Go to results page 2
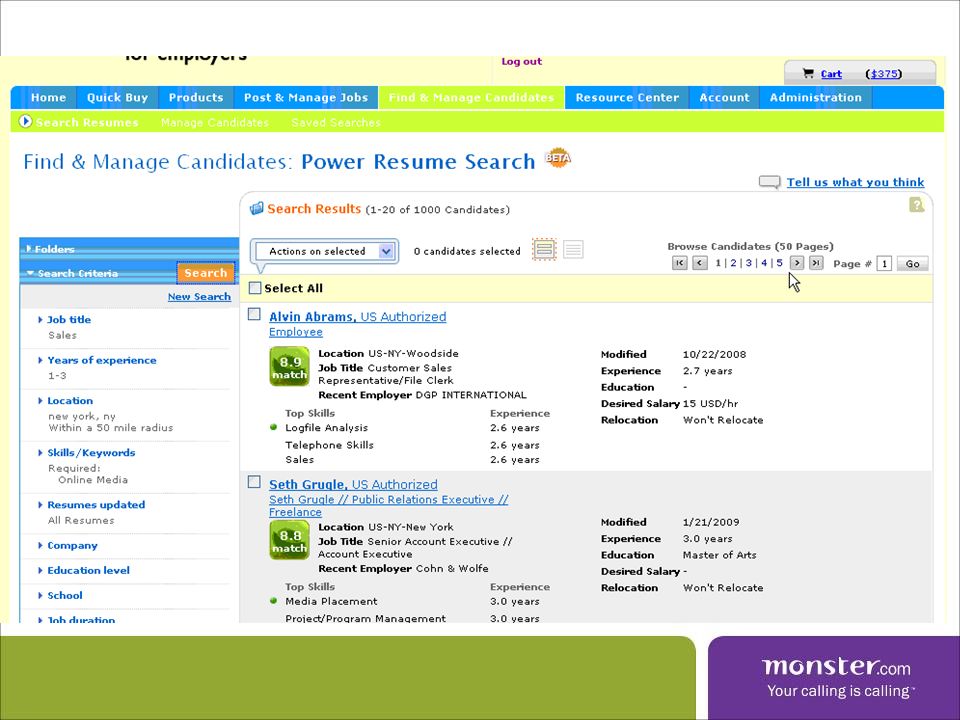Viewport: 960px width, 720px height. [733, 263]
